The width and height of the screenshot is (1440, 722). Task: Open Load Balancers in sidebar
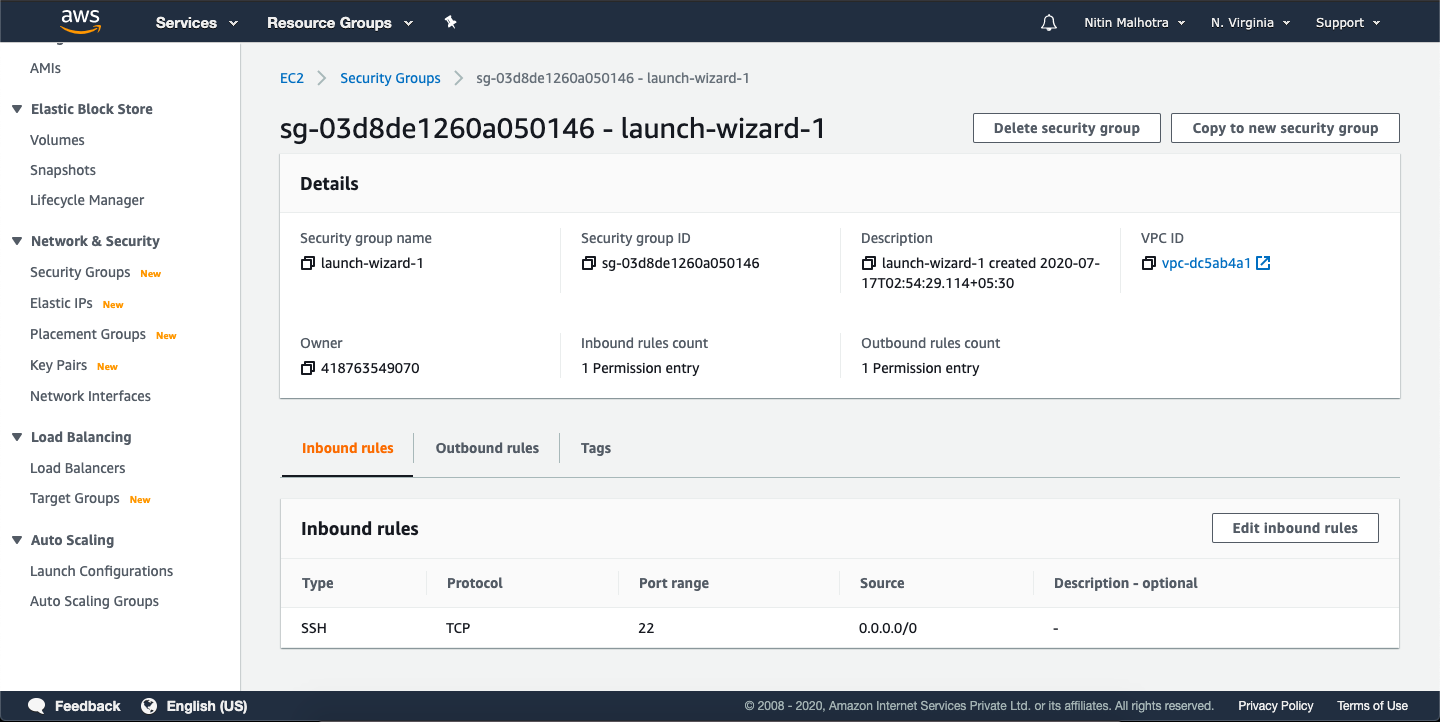[78, 468]
